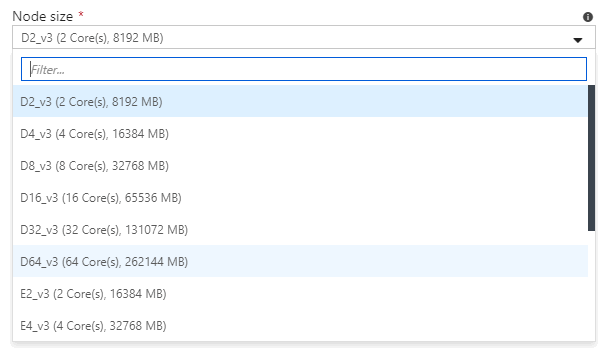This screenshot has width=610, height=360.
Task: Collapse the Node size dropdown arrow
Action: pyautogui.click(x=578, y=40)
